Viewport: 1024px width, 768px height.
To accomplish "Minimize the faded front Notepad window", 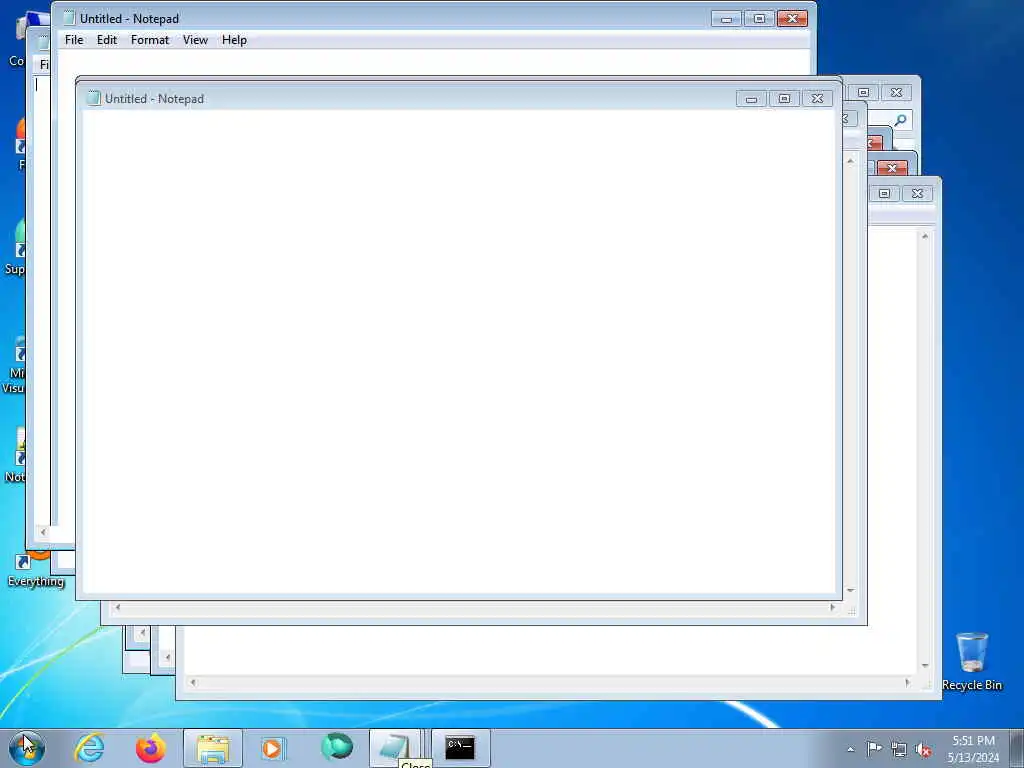I will tap(751, 99).
